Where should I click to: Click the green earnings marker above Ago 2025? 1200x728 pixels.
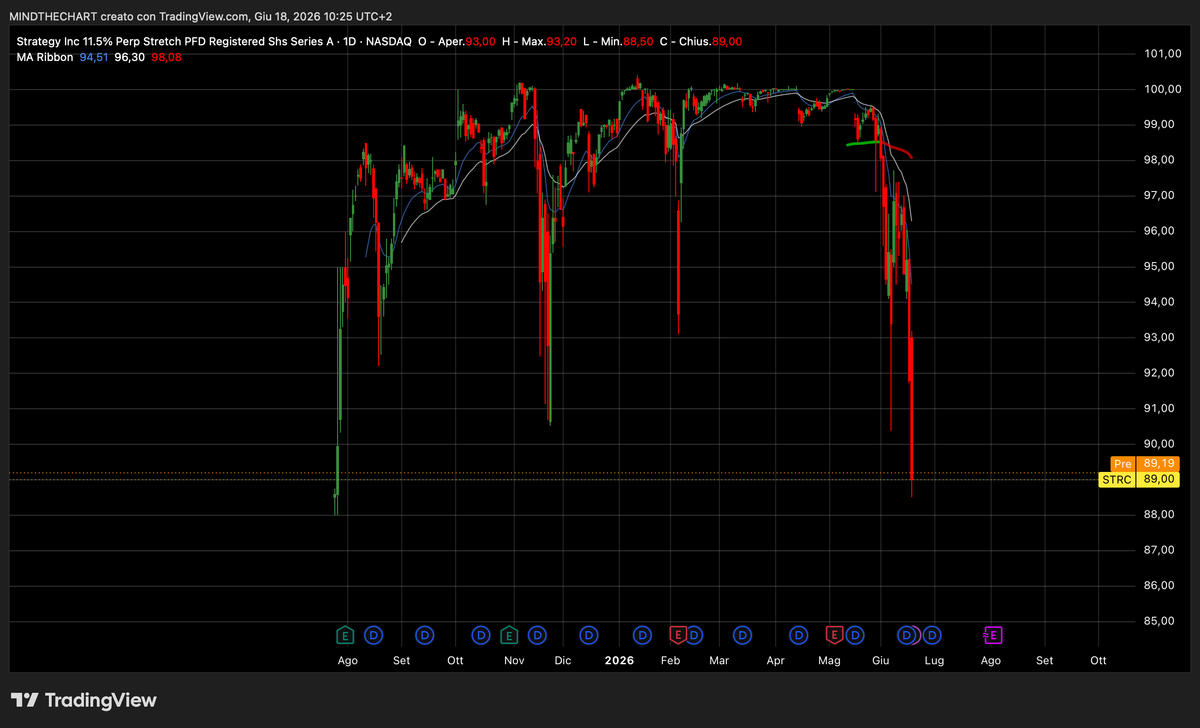[x=345, y=634]
